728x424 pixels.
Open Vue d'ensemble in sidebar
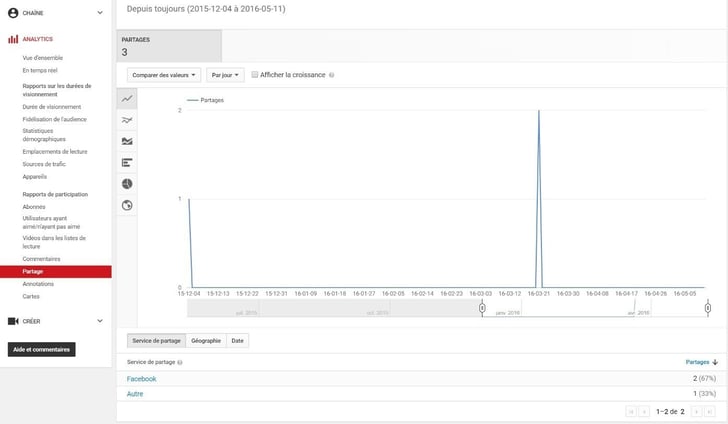pos(43,58)
